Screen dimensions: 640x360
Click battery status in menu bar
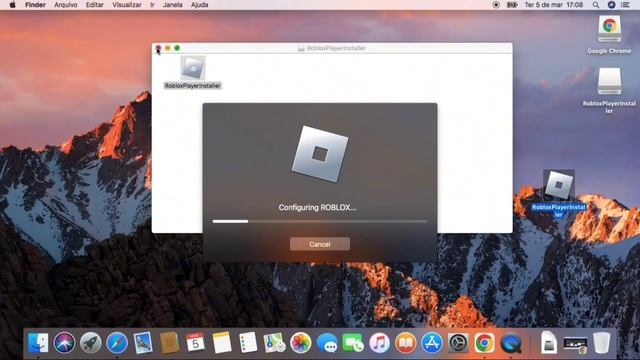pyautogui.click(x=512, y=5)
